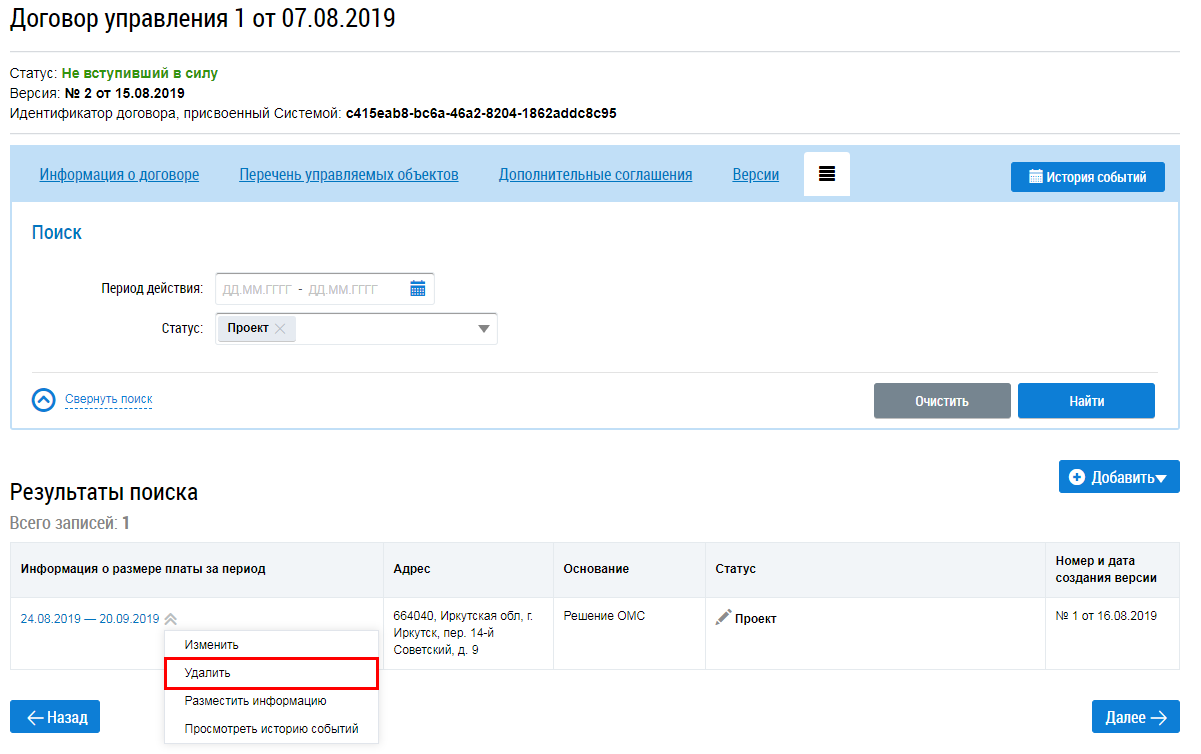Screen dimensions: 1201x754
Task: Select Разместить информацию menu entry
Action: coord(272,701)
